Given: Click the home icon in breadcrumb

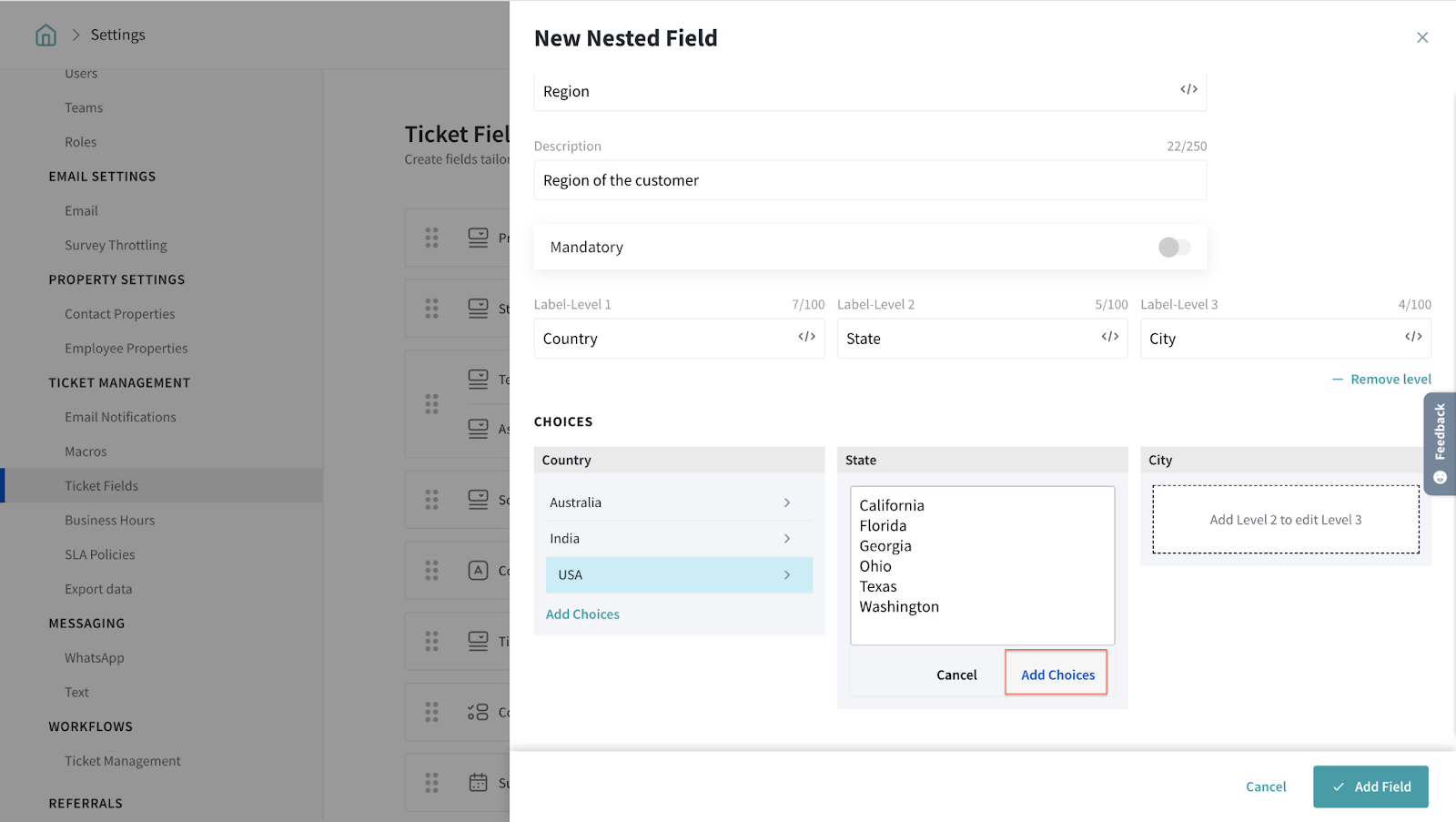Looking at the screenshot, I should 45,35.
